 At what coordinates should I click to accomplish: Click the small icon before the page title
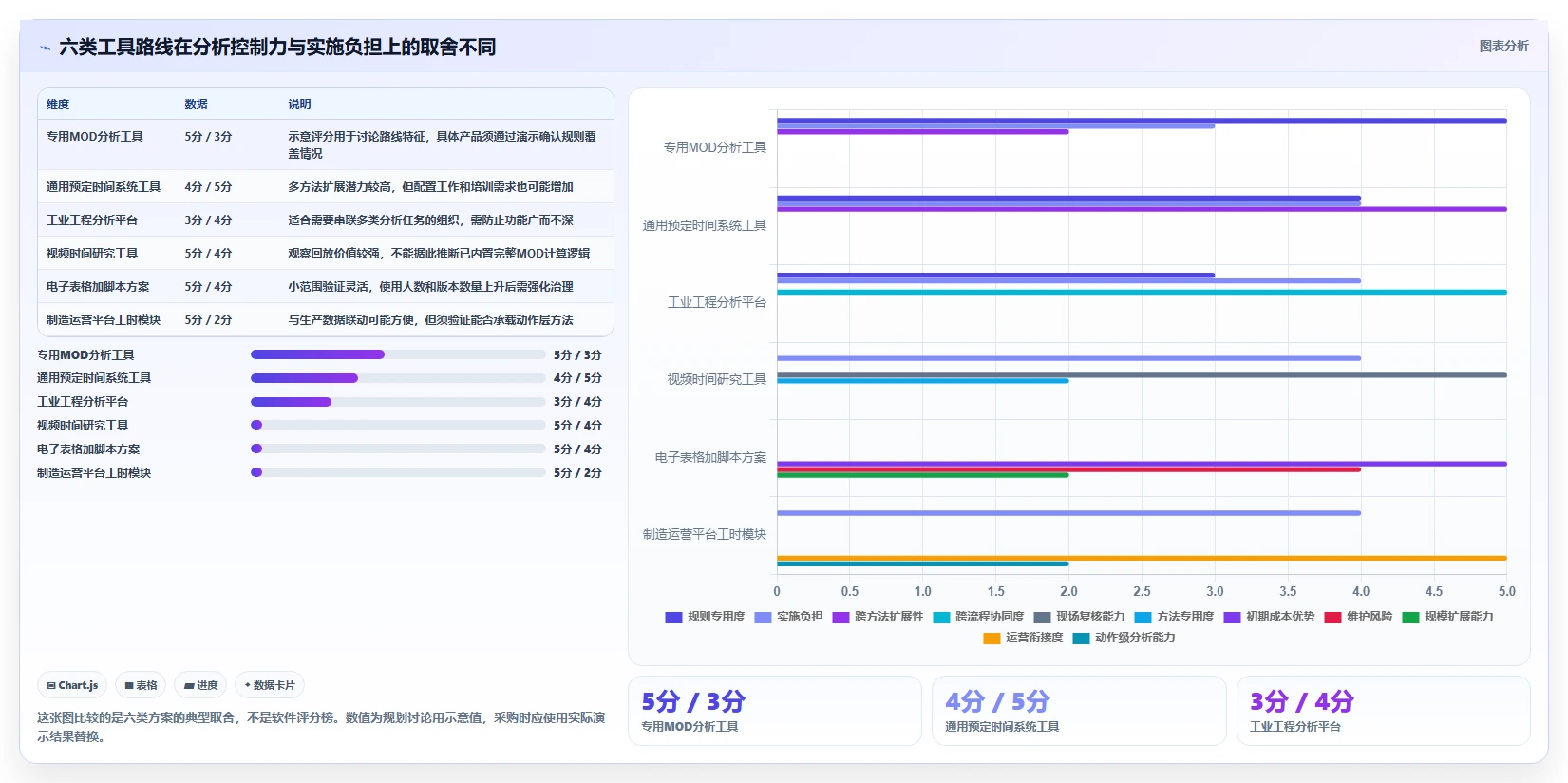click(45, 48)
